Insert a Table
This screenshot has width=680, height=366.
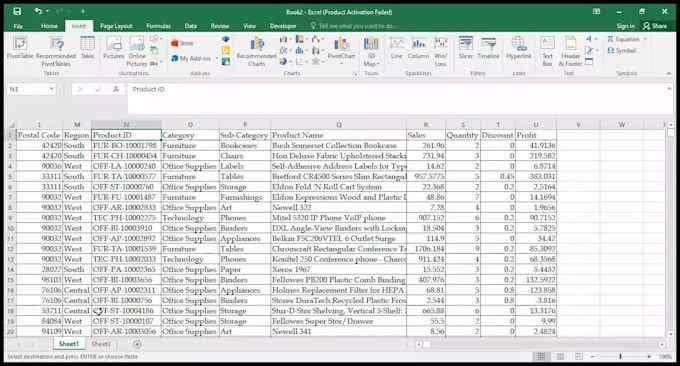(87, 48)
